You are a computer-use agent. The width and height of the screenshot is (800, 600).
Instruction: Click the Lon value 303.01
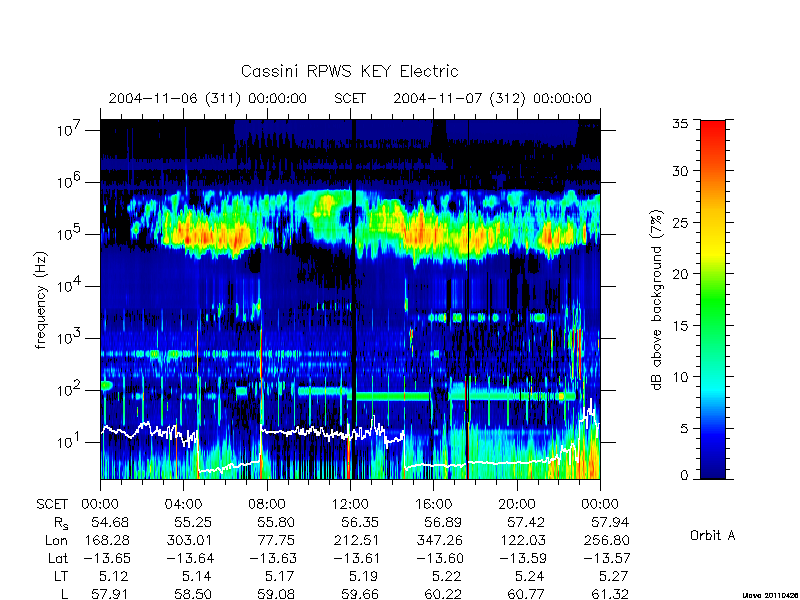point(189,540)
